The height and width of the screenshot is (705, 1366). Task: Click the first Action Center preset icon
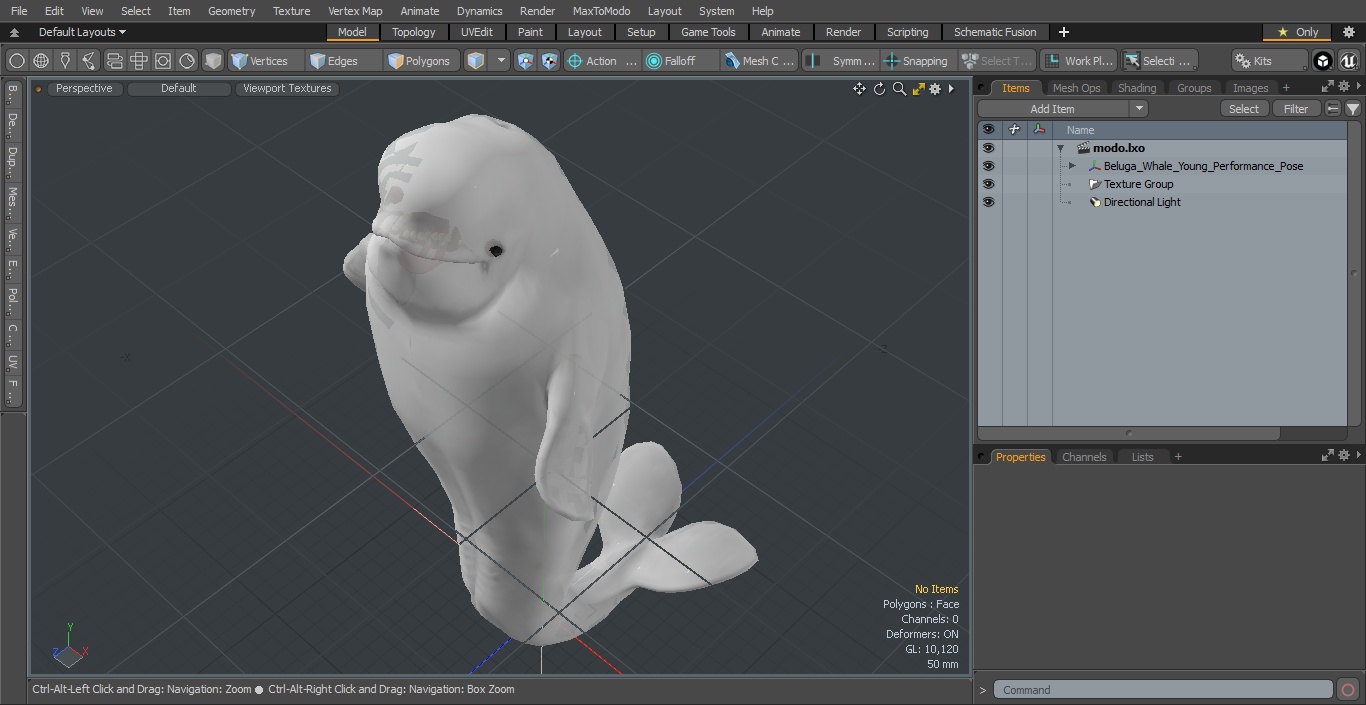(x=526, y=61)
